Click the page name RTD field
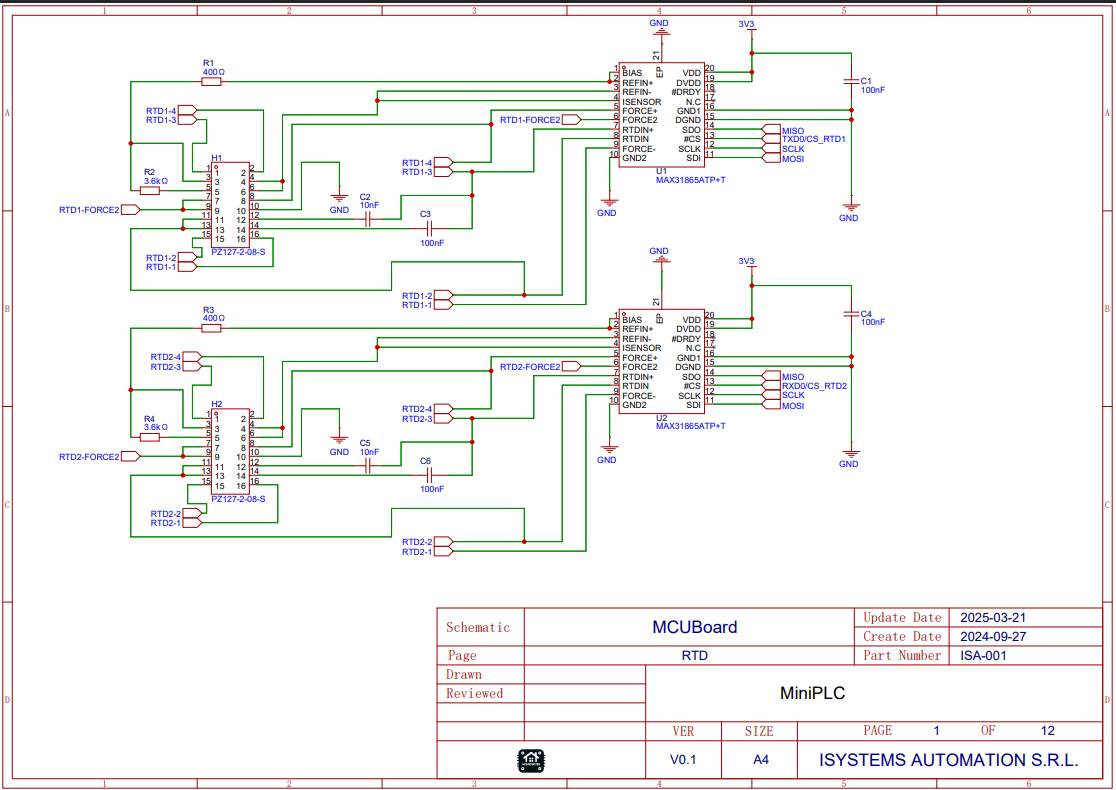Screen dimensions: 1116x790 pyautogui.click(x=694, y=656)
